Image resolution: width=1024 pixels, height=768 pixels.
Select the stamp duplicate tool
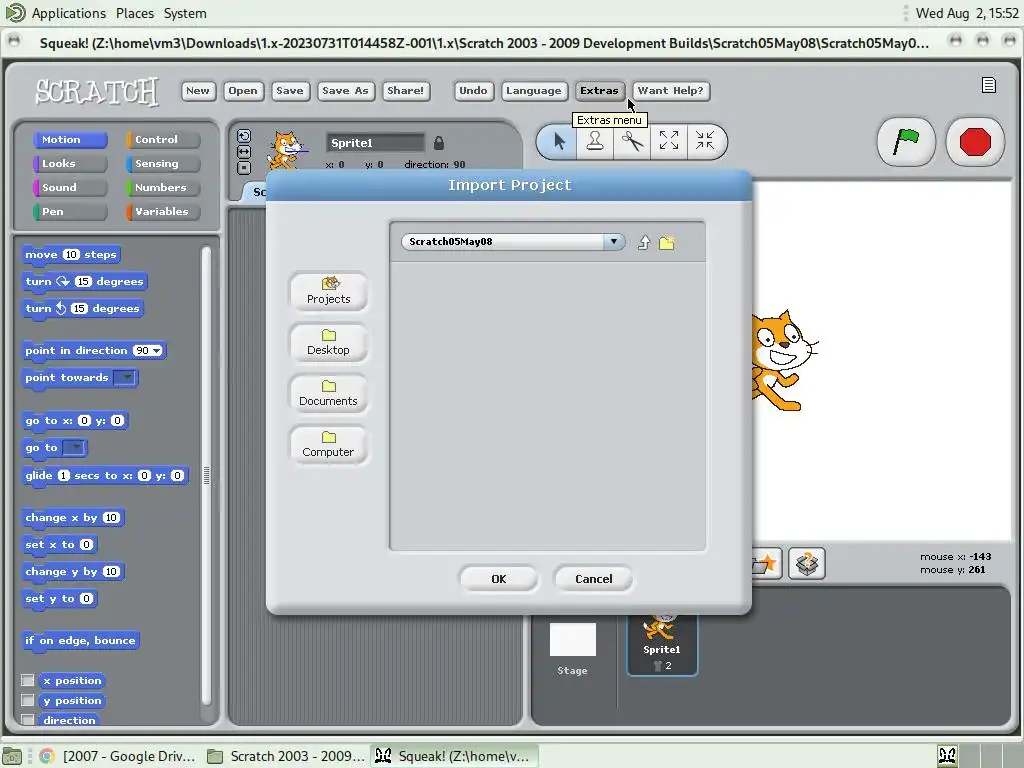(594, 141)
